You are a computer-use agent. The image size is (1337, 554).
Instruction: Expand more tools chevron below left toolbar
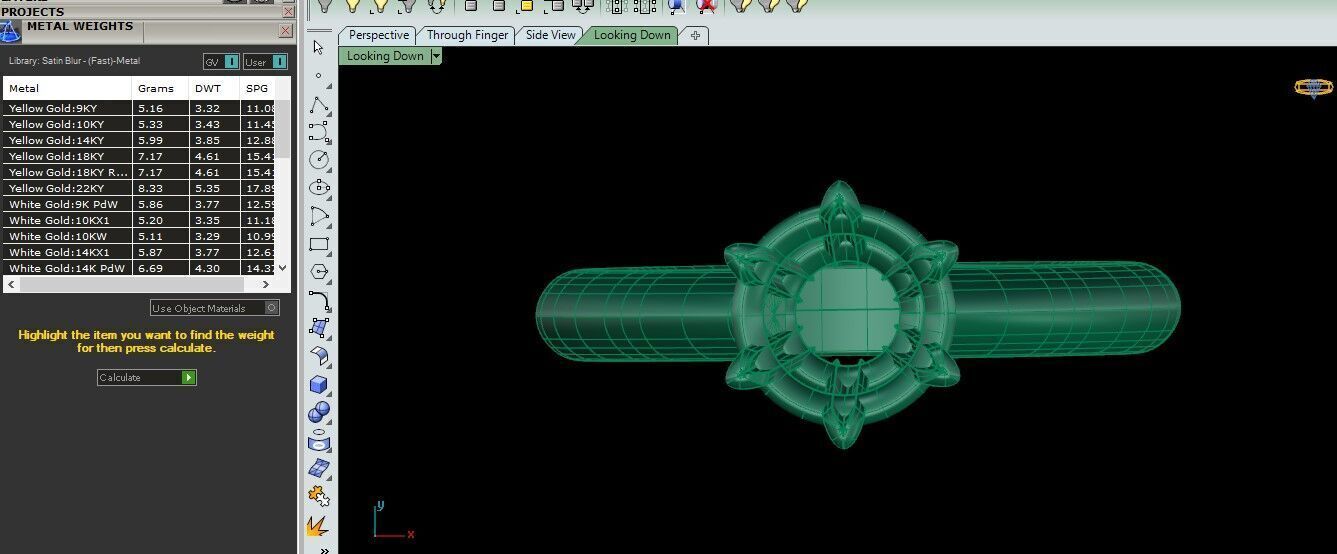pos(322,549)
